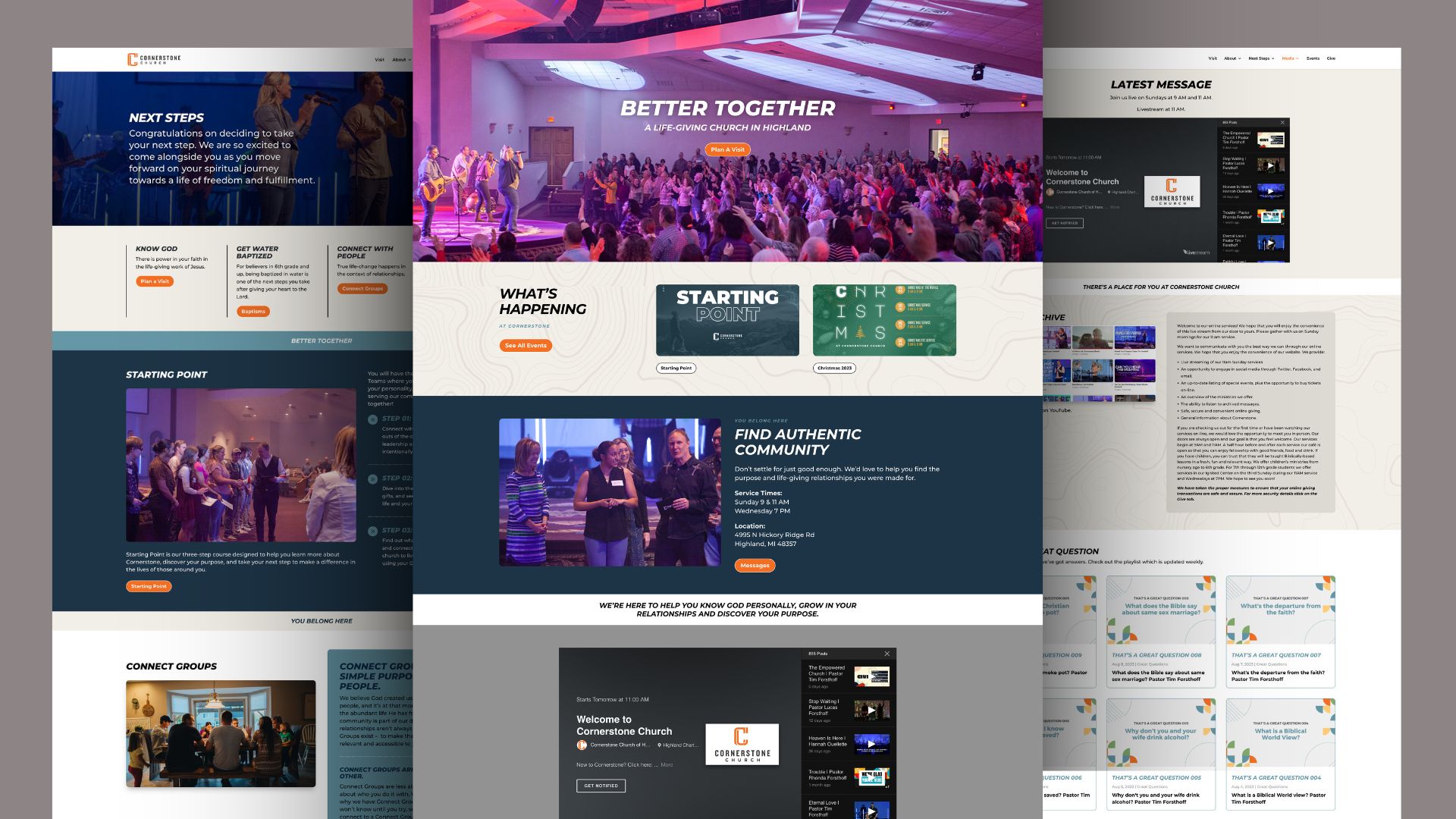1456x819 pixels.
Task: Click the orange Starting Point button
Action: pyautogui.click(x=148, y=585)
